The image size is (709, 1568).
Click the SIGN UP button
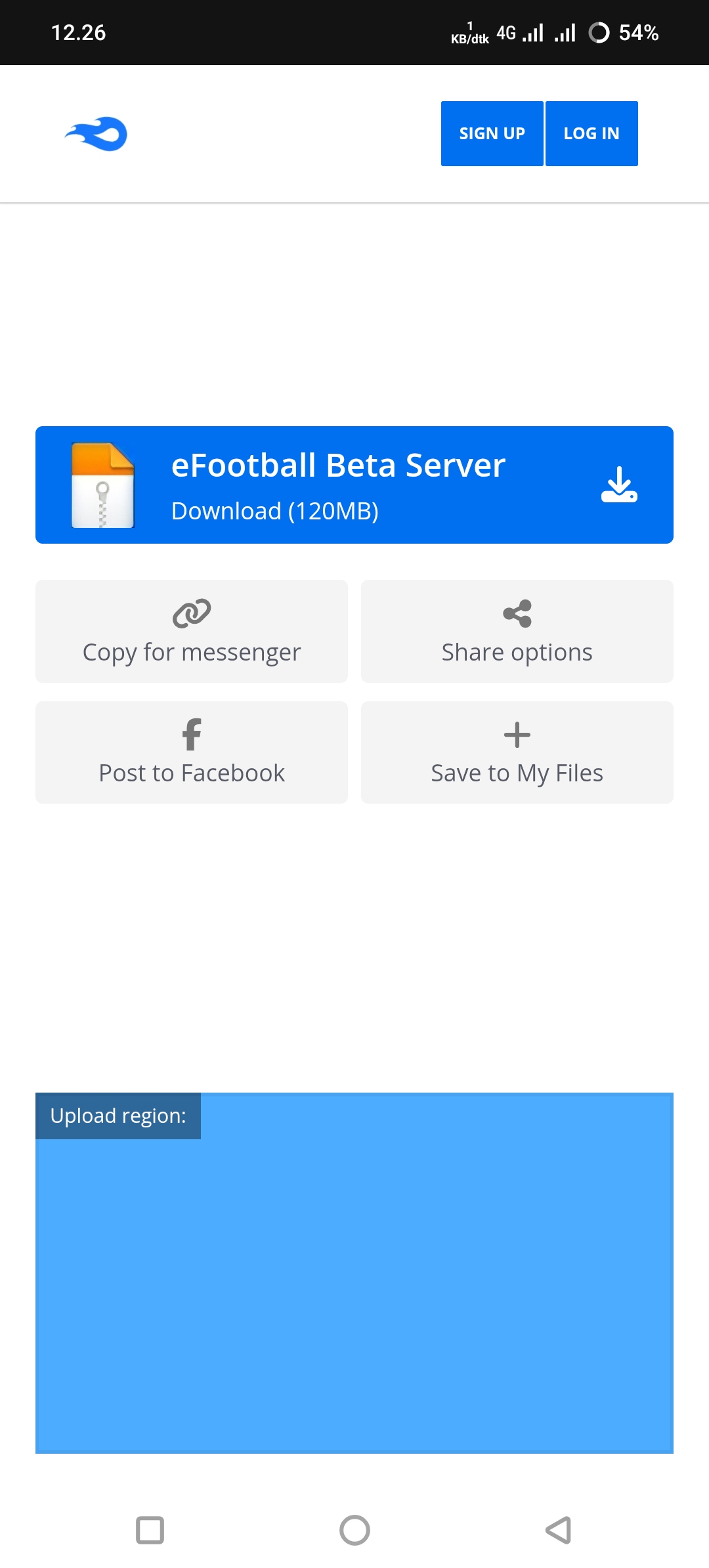click(x=492, y=133)
